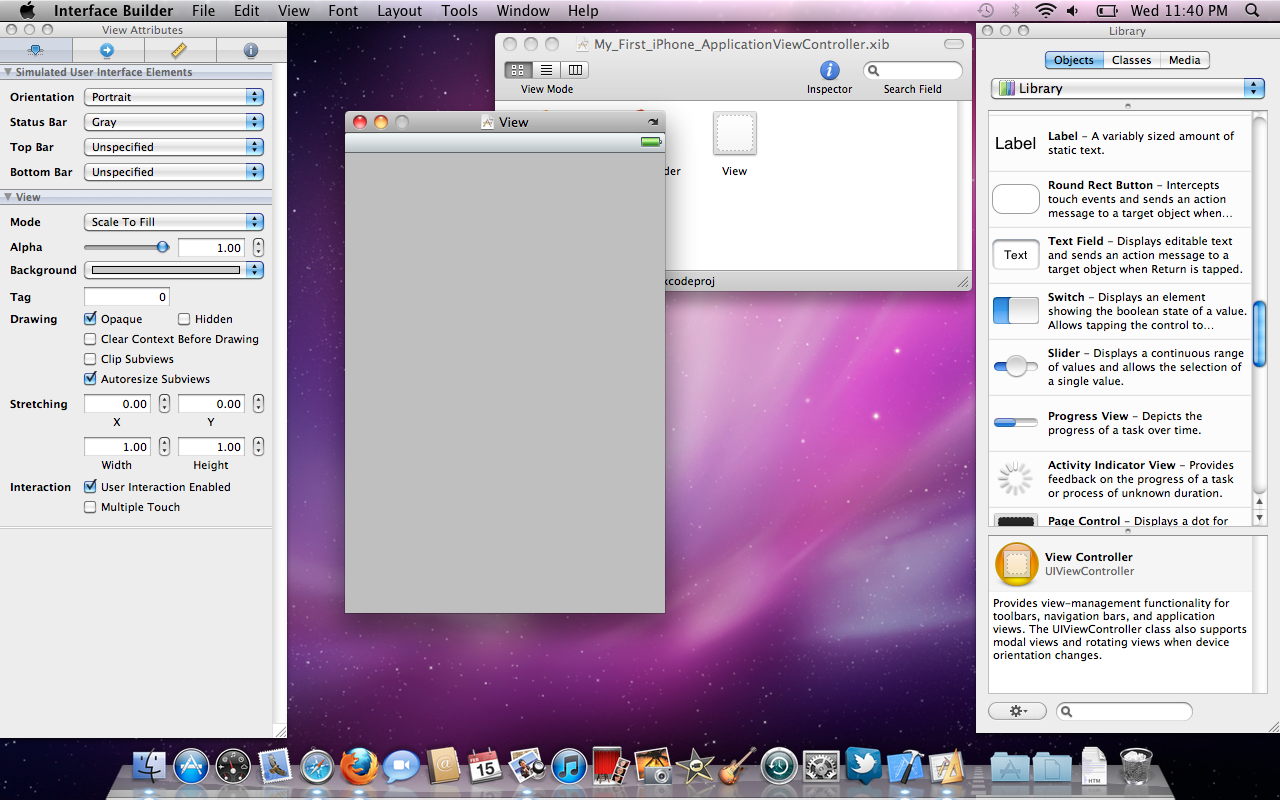Viewport: 1280px width, 800px height.
Task: Click the Alpha slider knob
Action: click(x=162, y=247)
